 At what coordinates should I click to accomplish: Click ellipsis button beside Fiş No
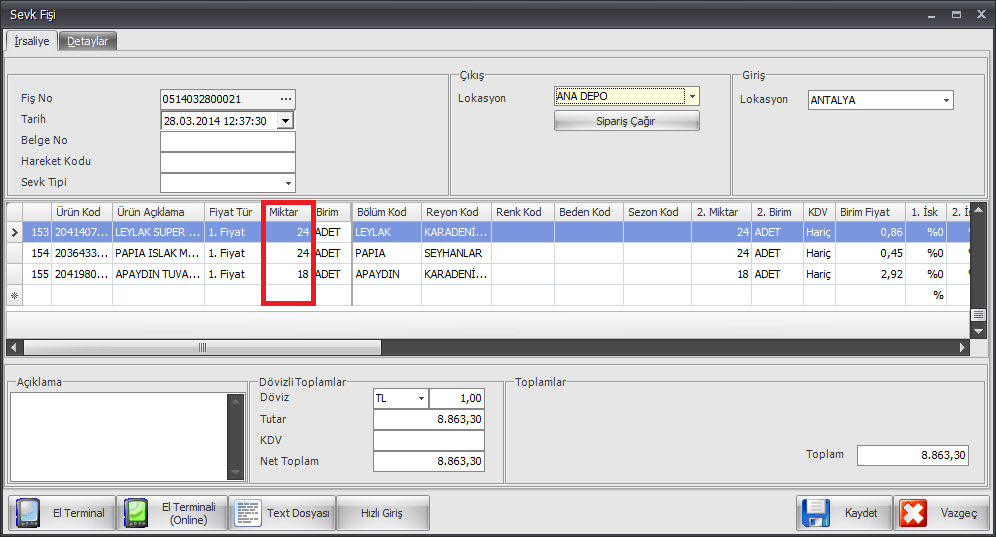pos(286,99)
